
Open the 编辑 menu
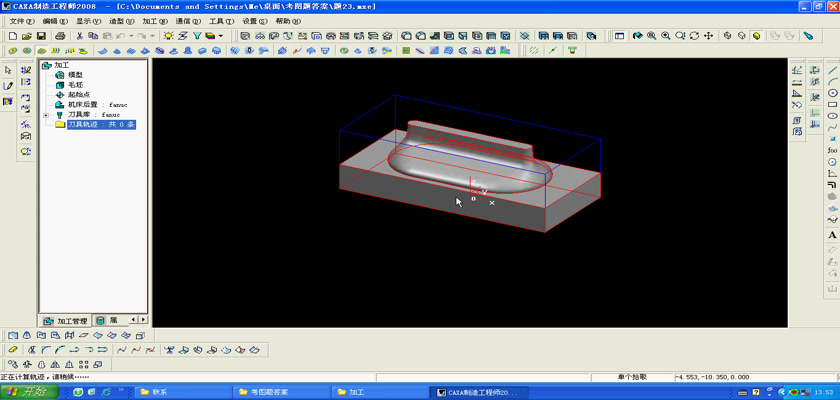pos(55,21)
